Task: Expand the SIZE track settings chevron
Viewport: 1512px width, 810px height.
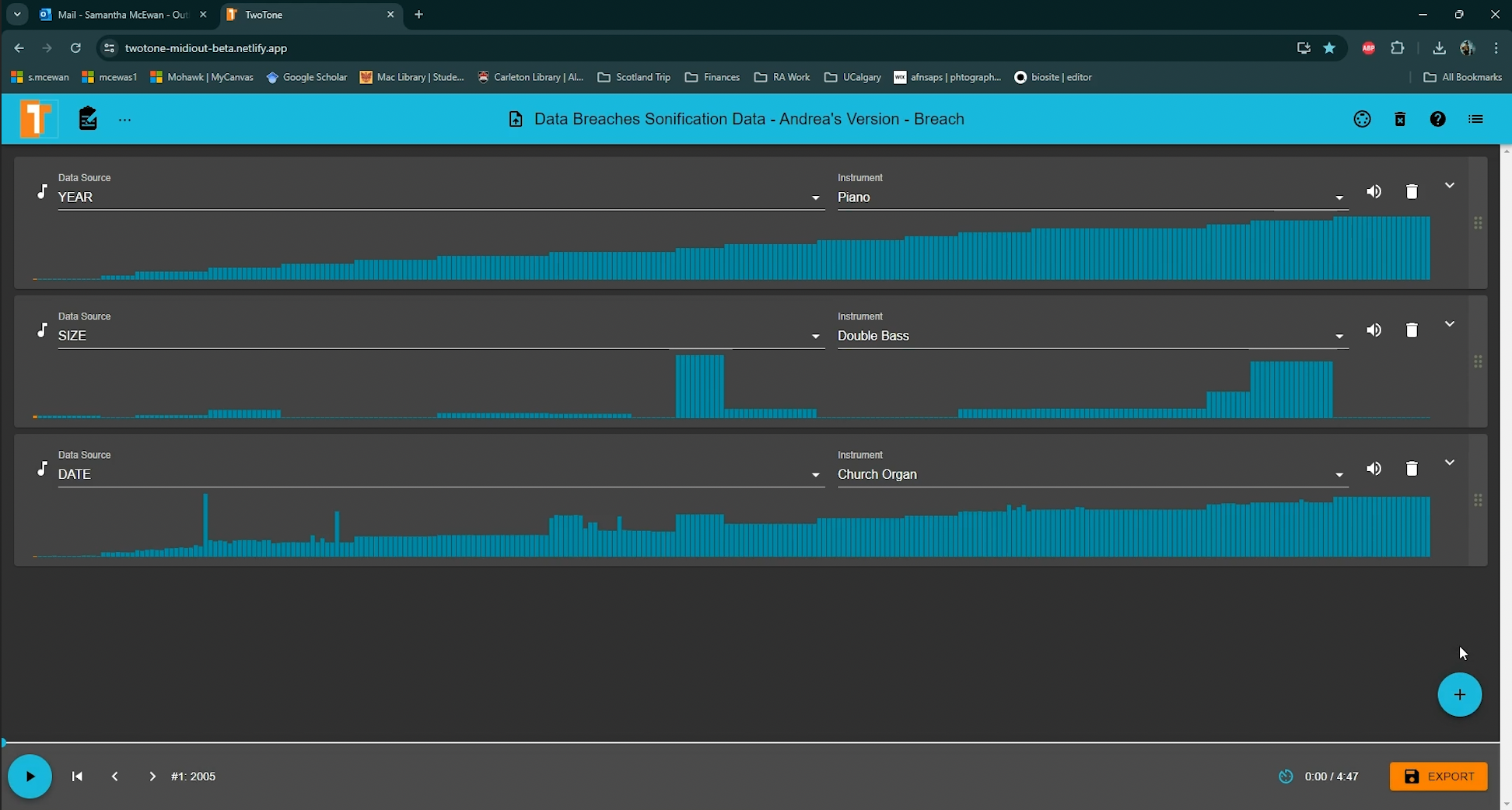Action: pos(1450,323)
